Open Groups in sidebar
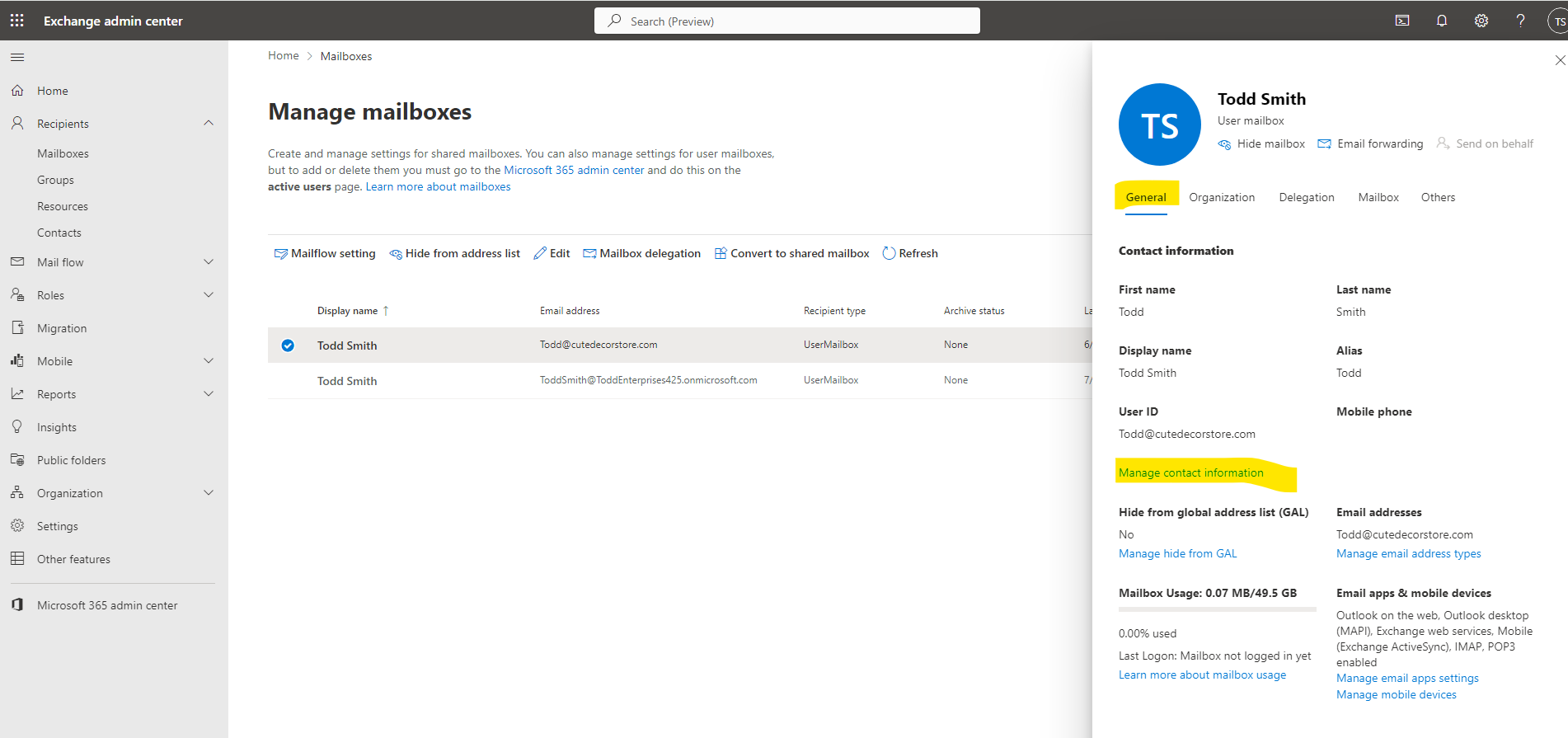This screenshot has height=738, width=1568. (x=55, y=180)
